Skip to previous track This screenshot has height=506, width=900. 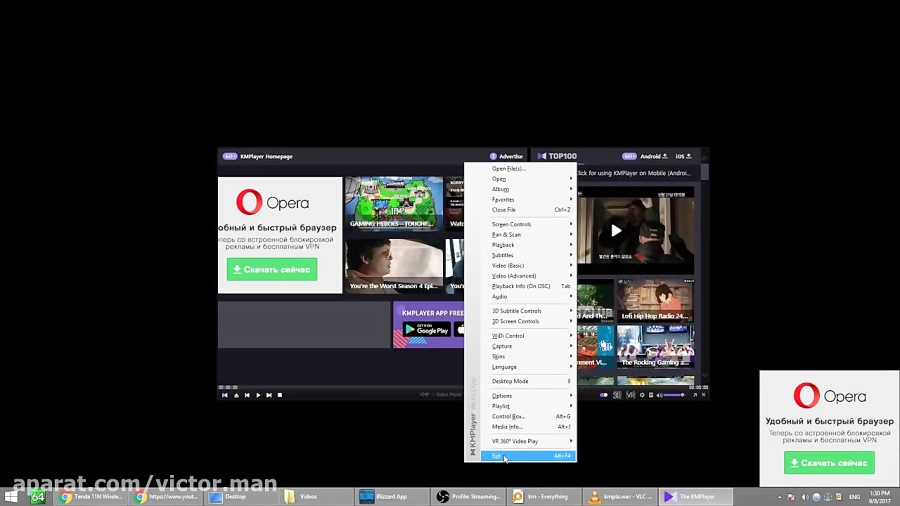click(247, 395)
